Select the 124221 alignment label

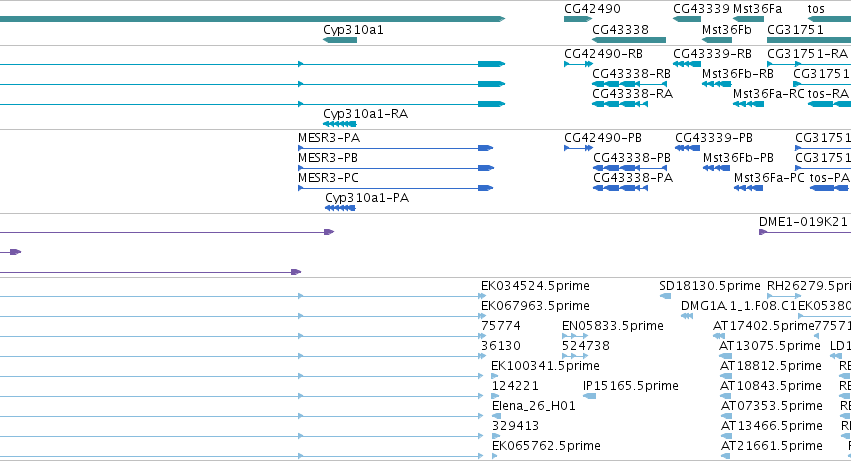(515, 387)
